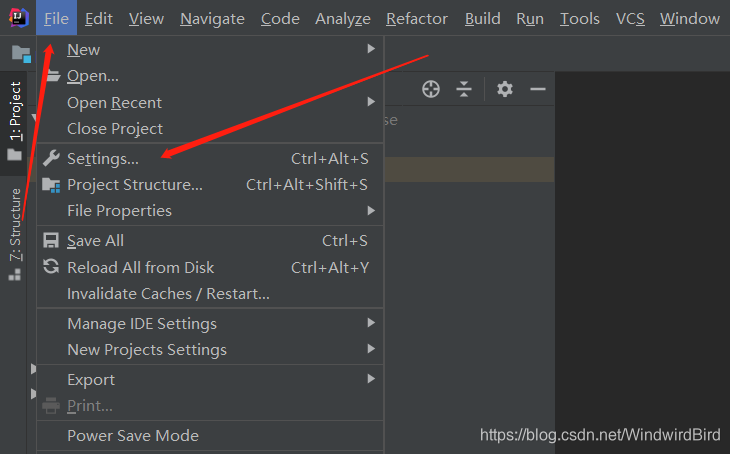Toggle Power Save Mode
This screenshot has width=730, height=454.
[210, 436]
